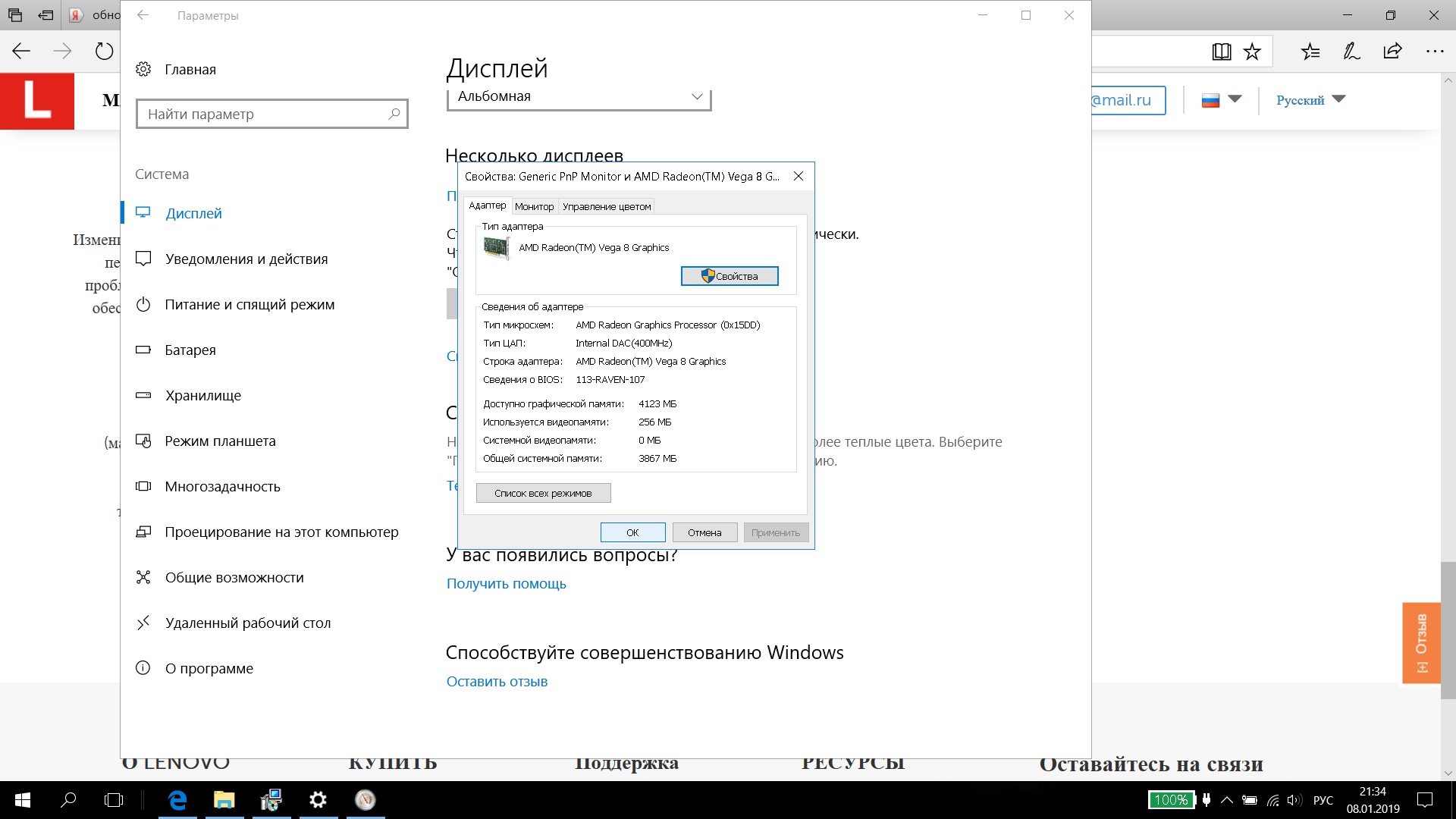Switch РУС input language indicator
Image resolution: width=1456 pixels, height=819 pixels.
[x=1323, y=800]
